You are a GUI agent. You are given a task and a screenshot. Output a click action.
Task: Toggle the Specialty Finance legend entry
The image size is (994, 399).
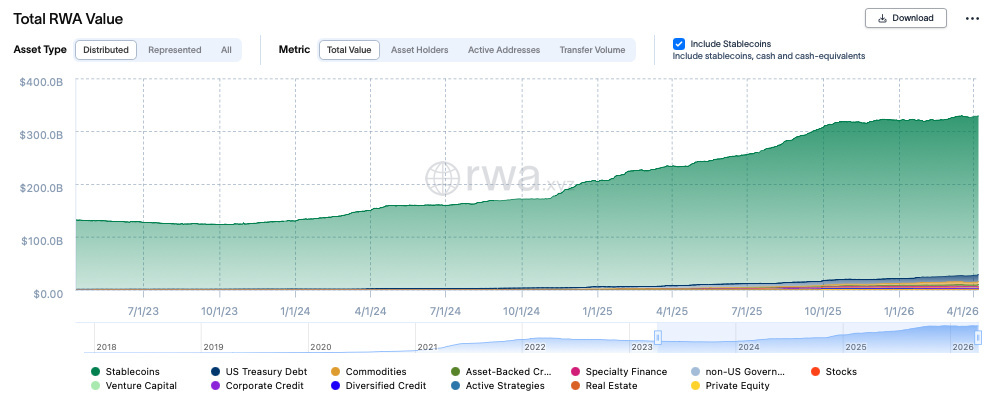(619, 372)
